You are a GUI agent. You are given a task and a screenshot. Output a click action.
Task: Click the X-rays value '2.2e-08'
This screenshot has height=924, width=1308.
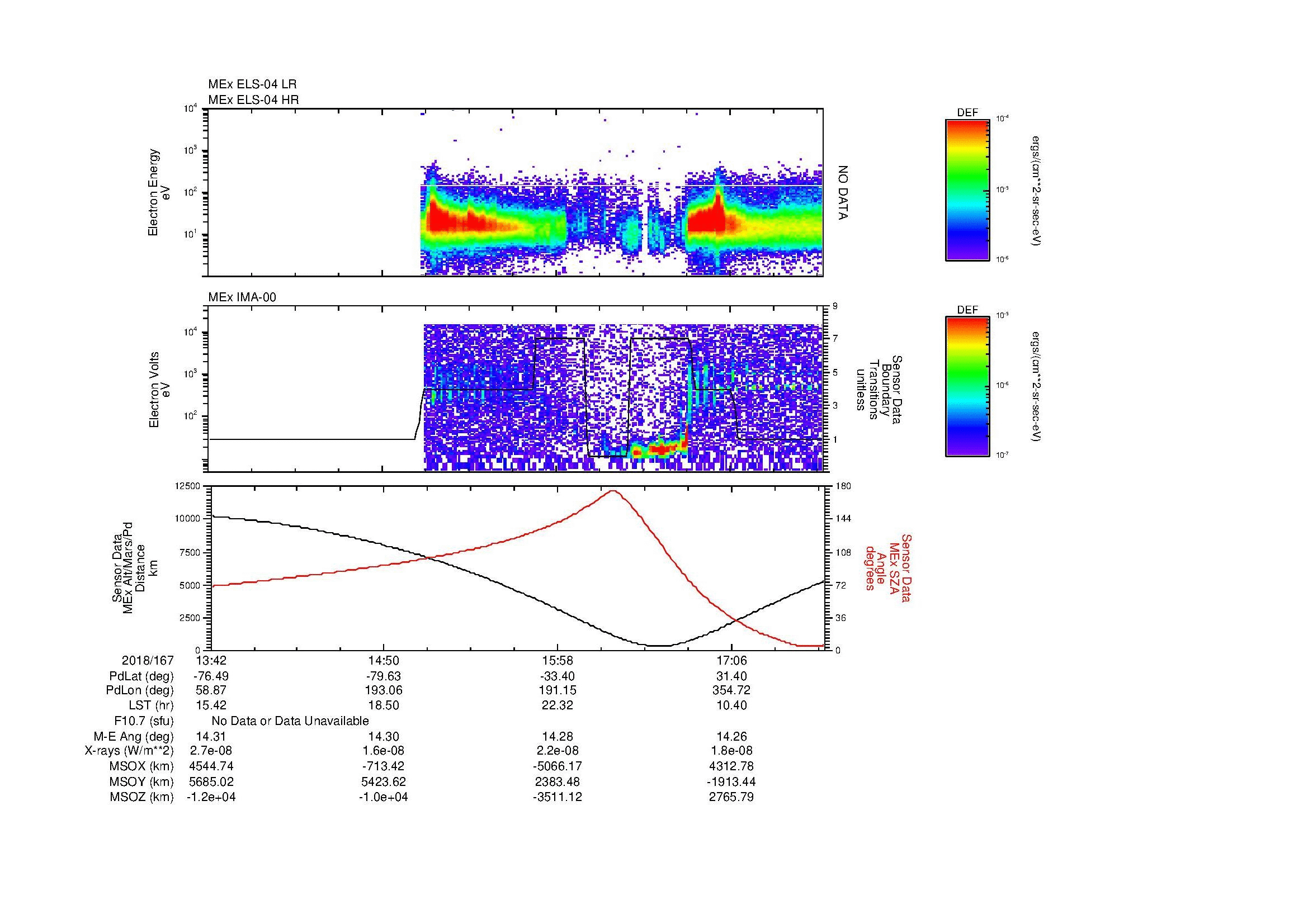(x=557, y=751)
